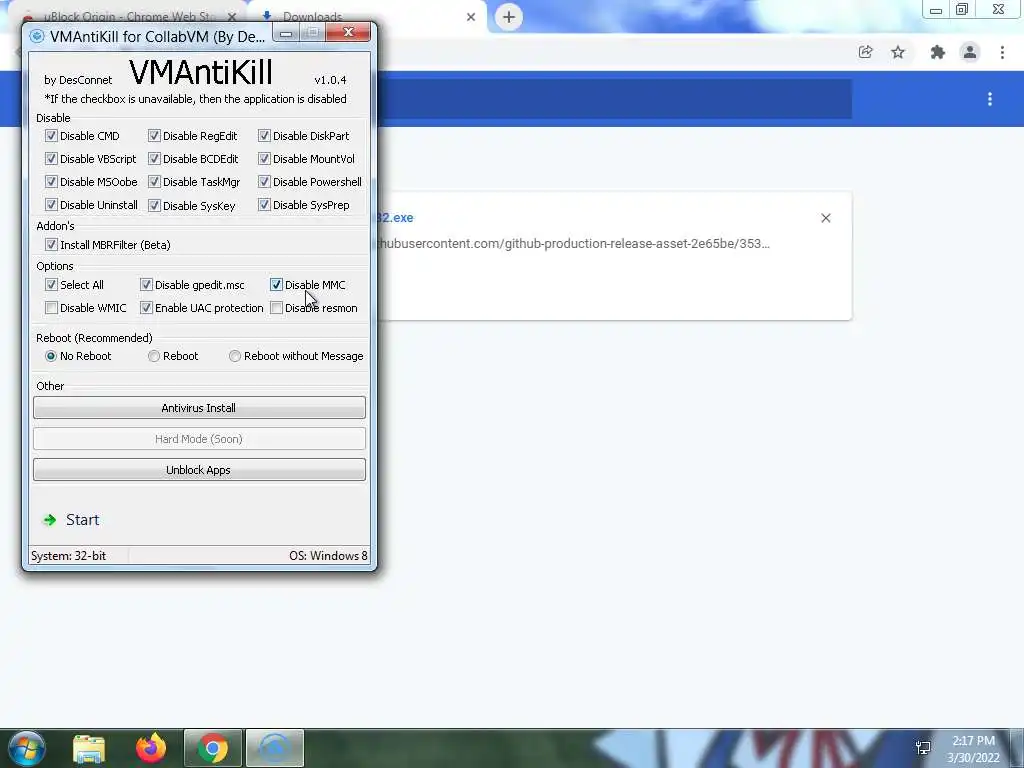Open the downloaded .exe file link
This screenshot has height=768, width=1024.
click(x=395, y=217)
